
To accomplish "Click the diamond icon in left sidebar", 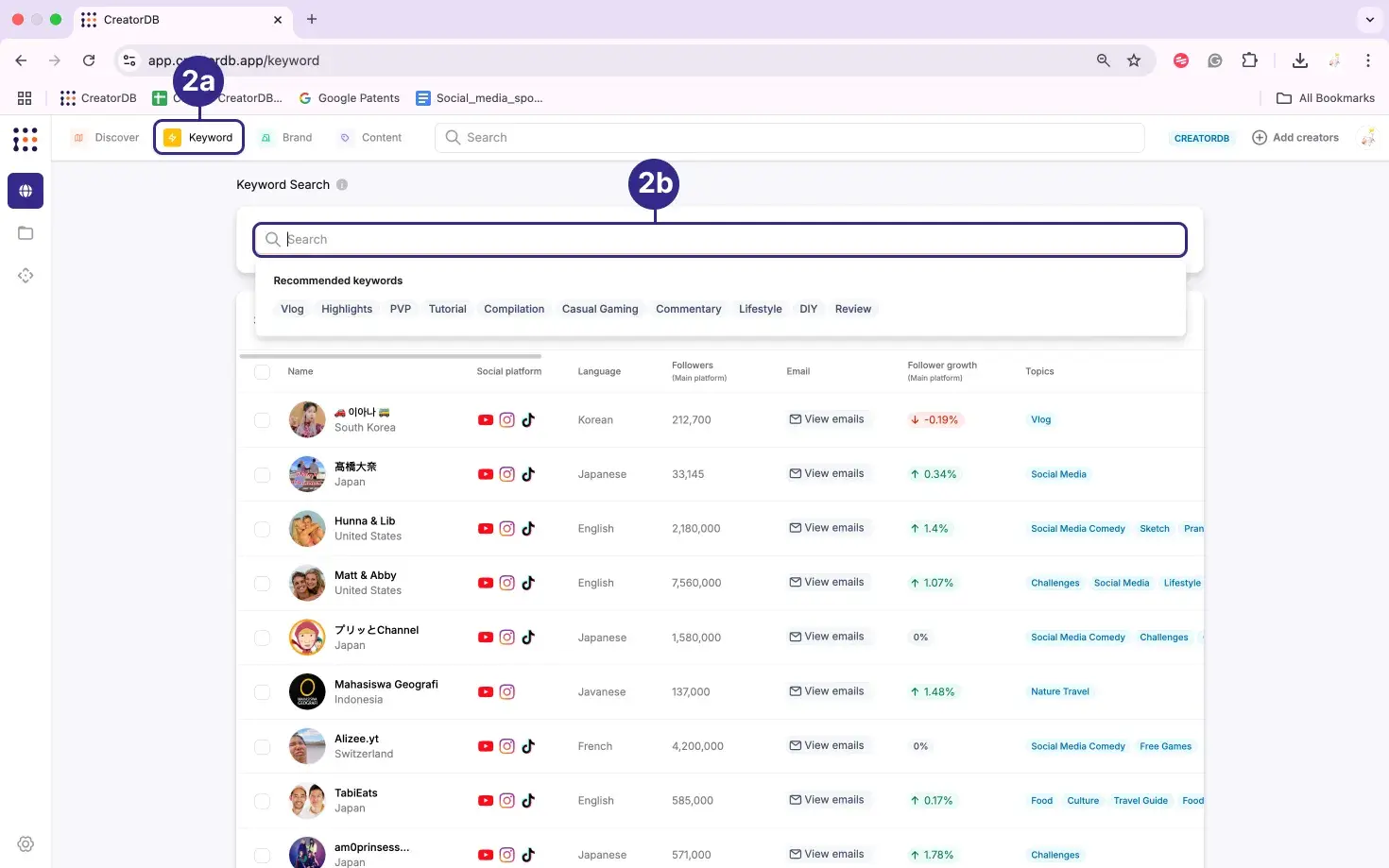I will tap(26, 276).
